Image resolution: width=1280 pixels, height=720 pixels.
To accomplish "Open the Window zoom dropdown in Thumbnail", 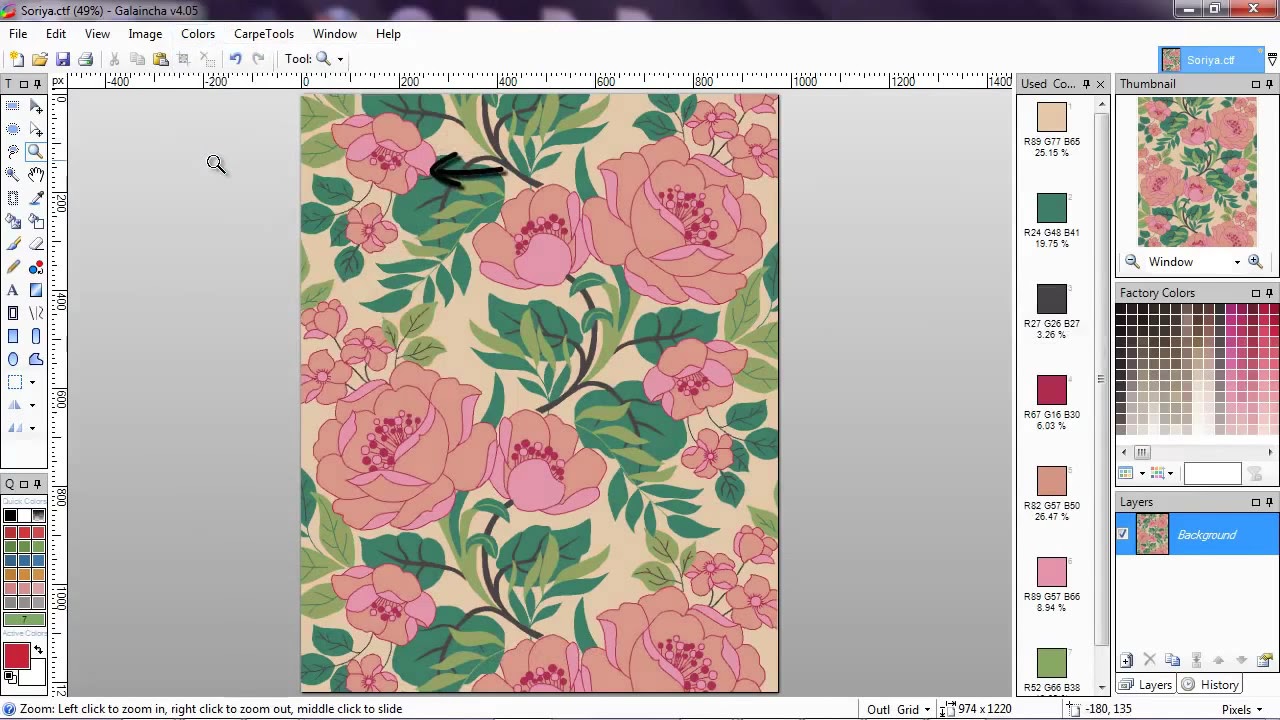I will (1237, 262).
